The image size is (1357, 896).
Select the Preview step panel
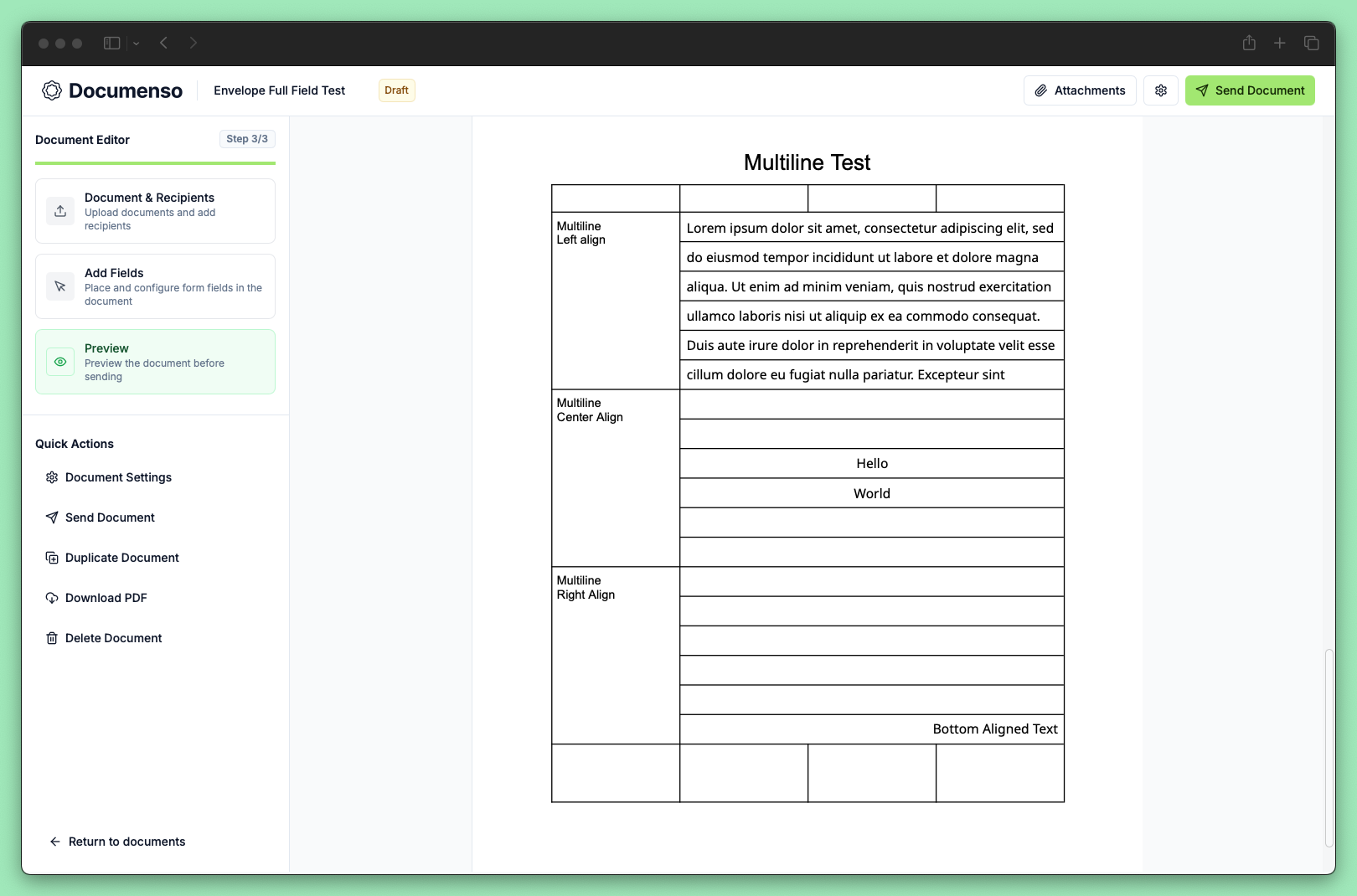[x=155, y=361]
